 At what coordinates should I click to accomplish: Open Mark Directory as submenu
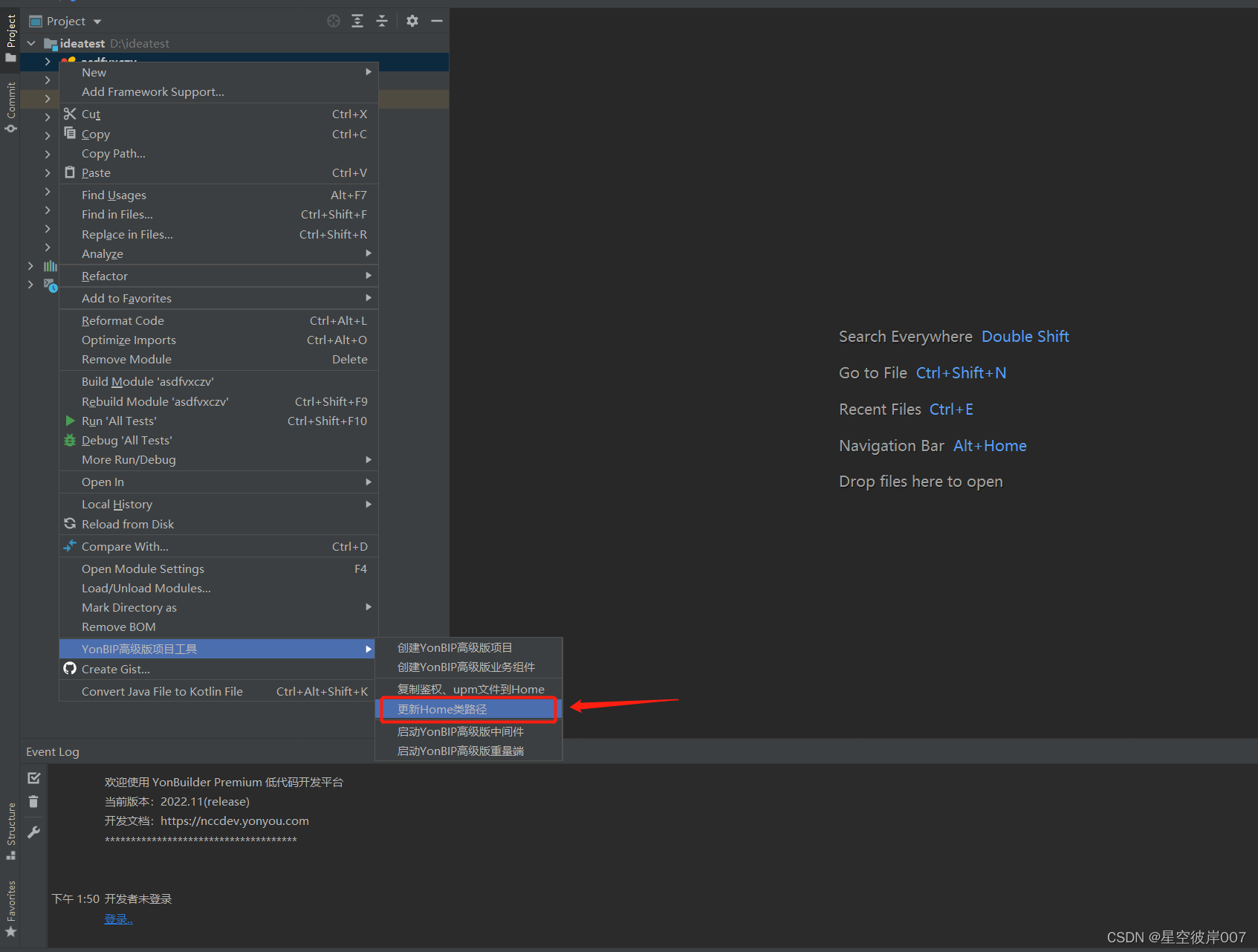(218, 607)
